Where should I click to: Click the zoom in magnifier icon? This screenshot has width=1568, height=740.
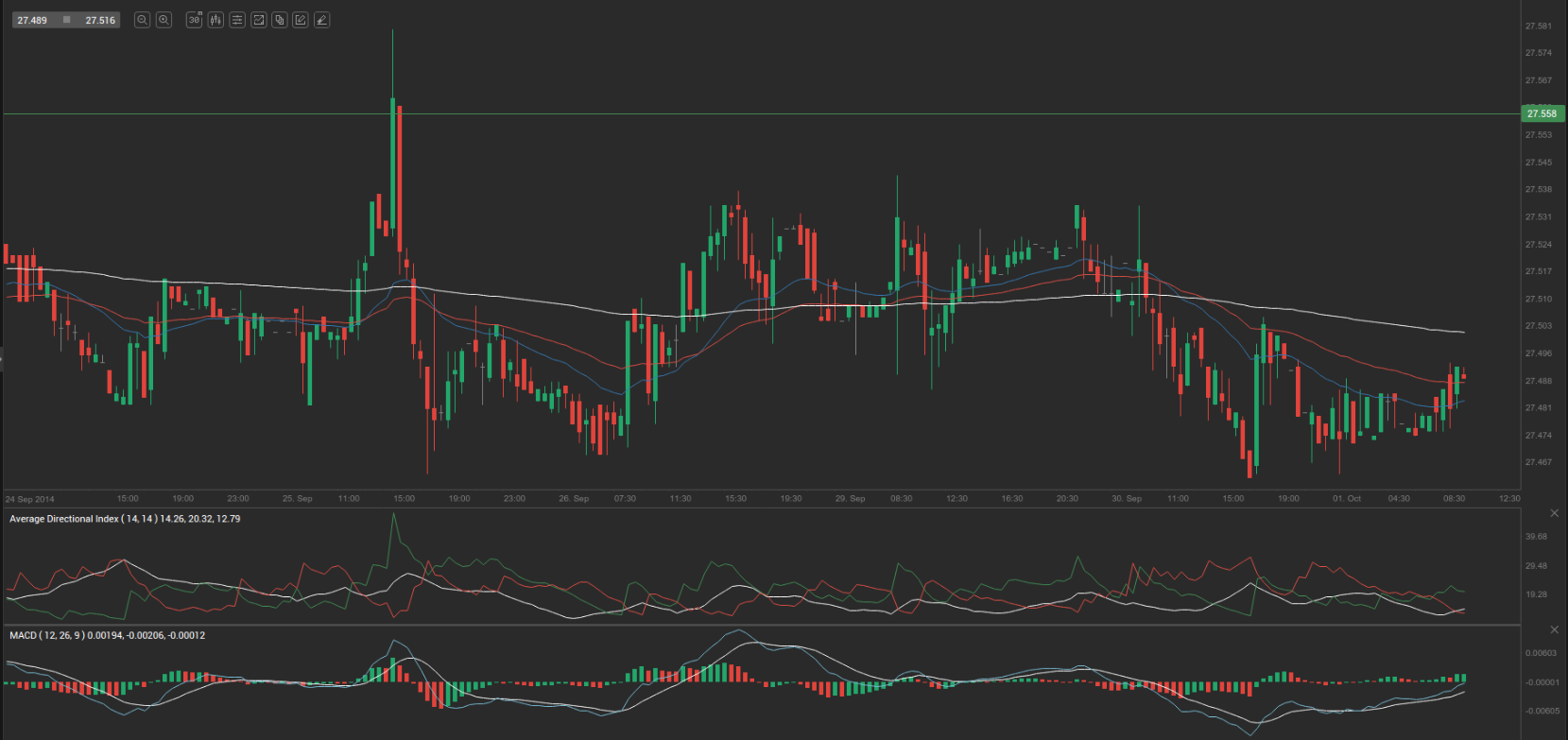(x=164, y=20)
